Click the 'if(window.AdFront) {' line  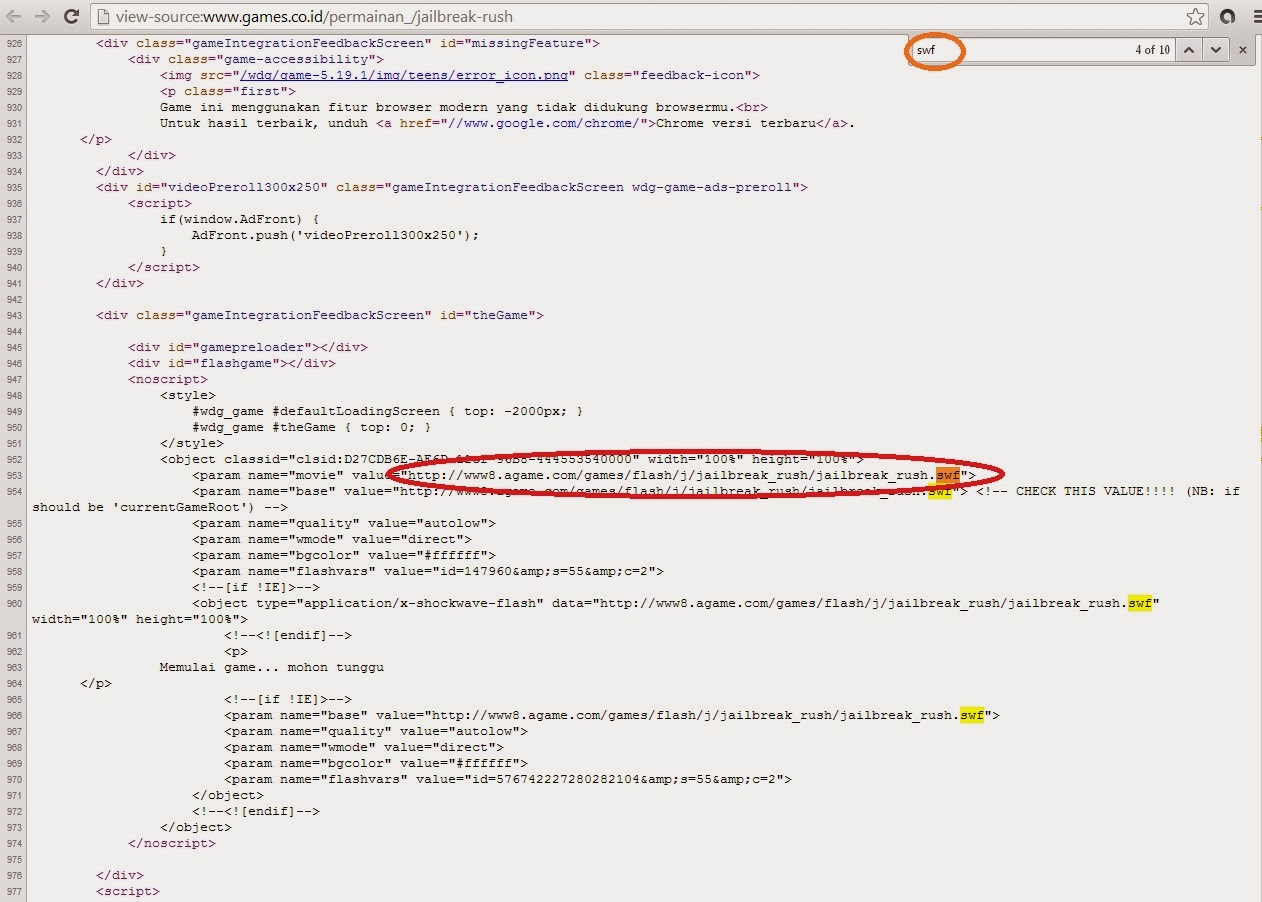click(240, 219)
